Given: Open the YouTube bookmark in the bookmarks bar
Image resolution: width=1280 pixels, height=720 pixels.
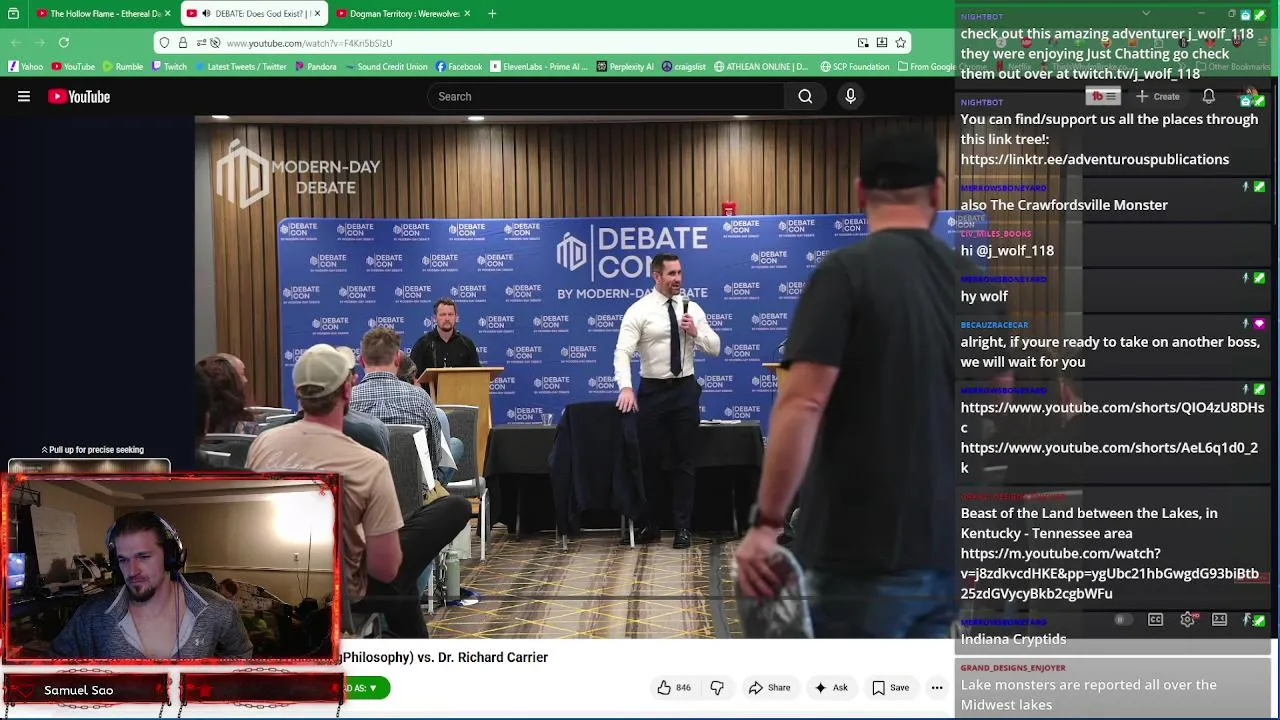Looking at the screenshot, I should [74, 67].
